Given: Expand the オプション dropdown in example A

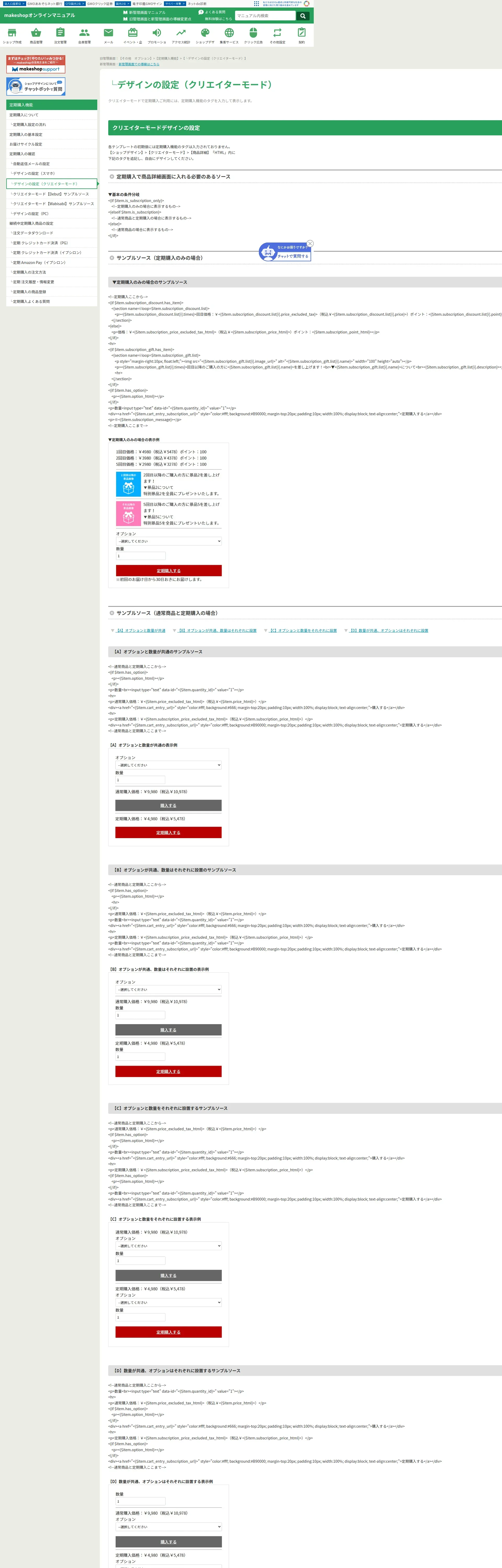Looking at the screenshot, I should coord(168,765).
